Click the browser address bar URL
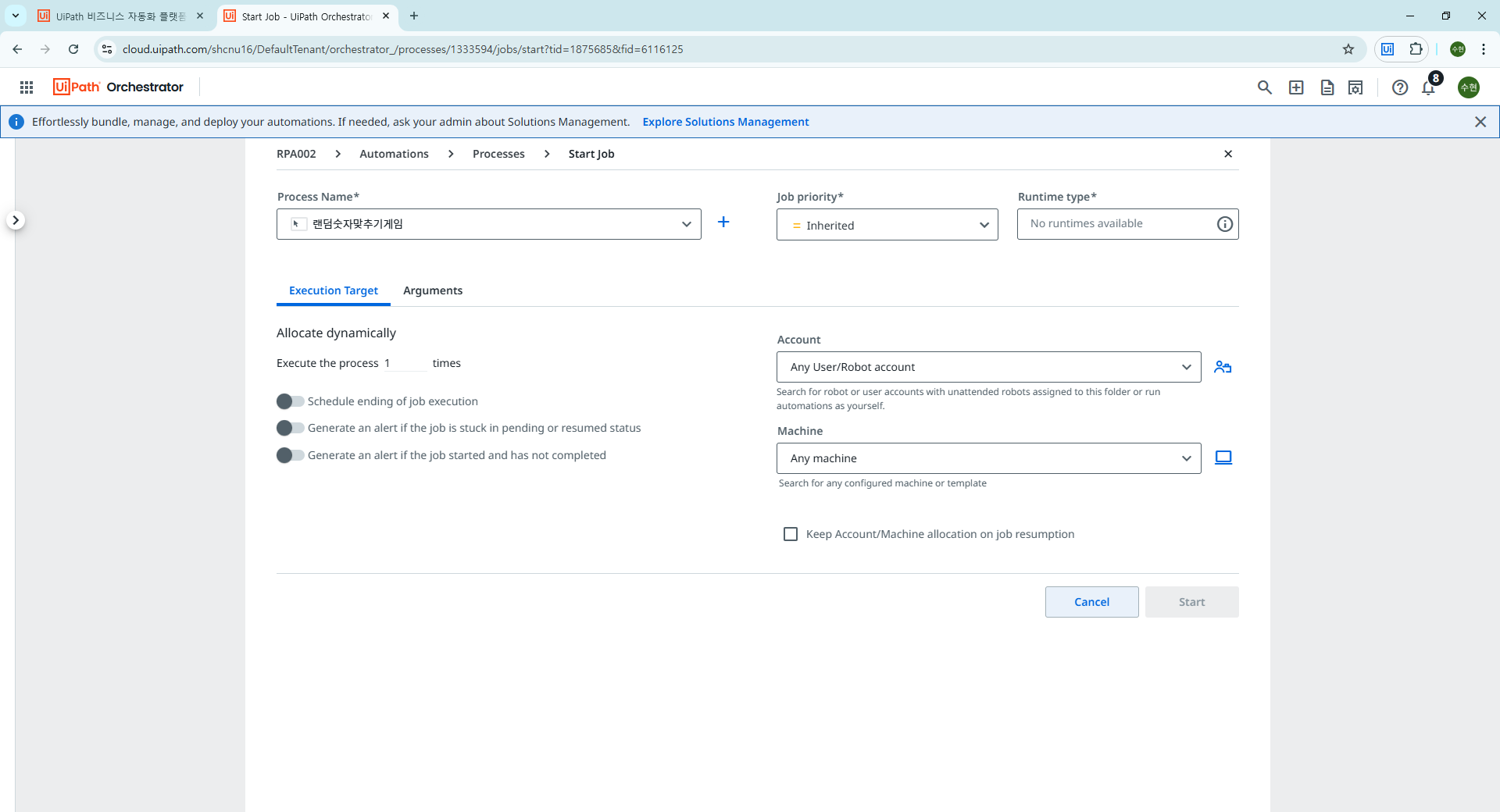Screen dimensions: 1500x812 pyautogui.click(x=402, y=49)
